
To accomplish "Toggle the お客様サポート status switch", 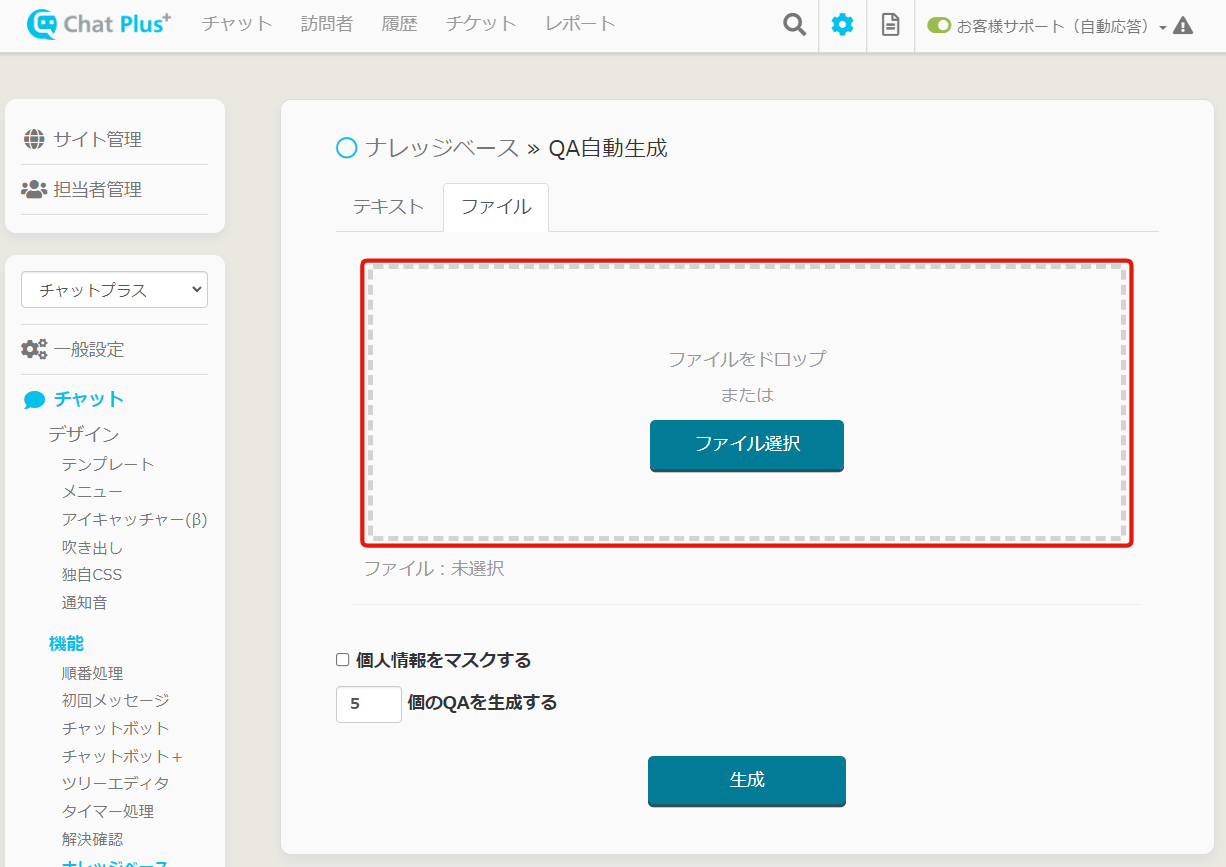I will point(938,26).
